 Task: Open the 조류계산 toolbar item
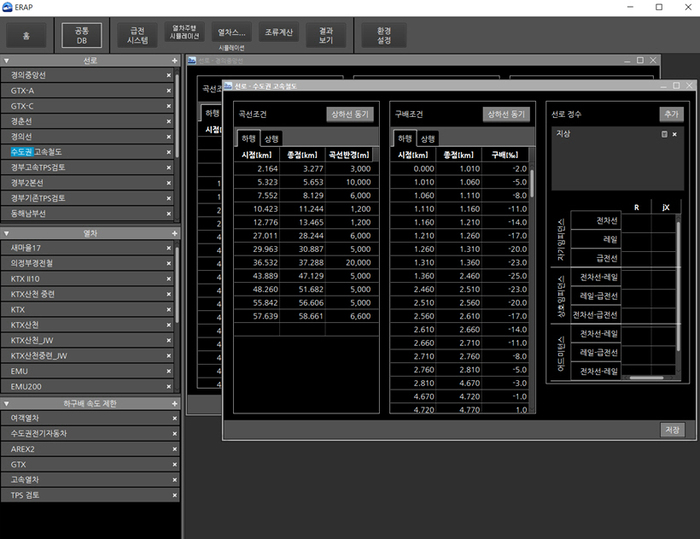278,35
